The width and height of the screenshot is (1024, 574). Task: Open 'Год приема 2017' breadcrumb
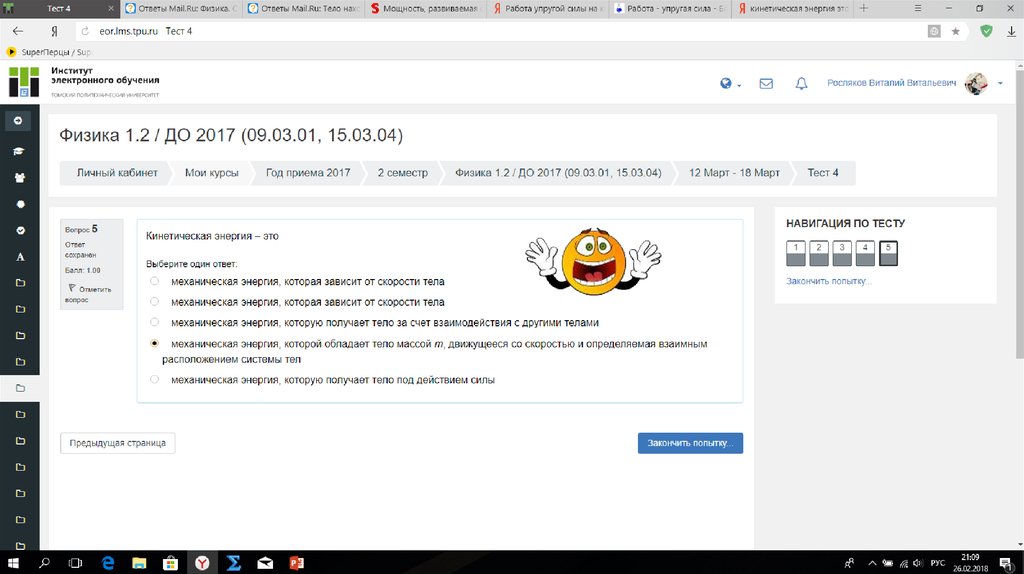(308, 173)
